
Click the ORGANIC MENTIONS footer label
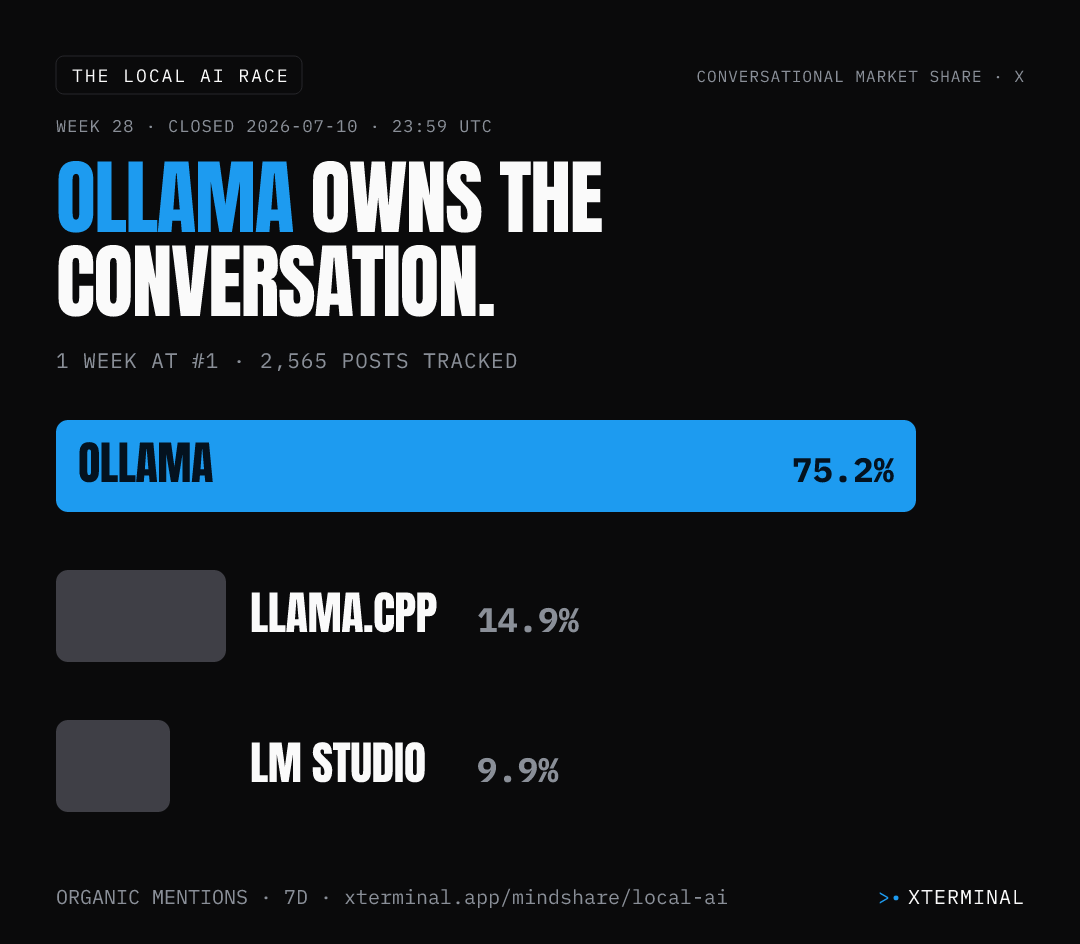tap(152, 897)
